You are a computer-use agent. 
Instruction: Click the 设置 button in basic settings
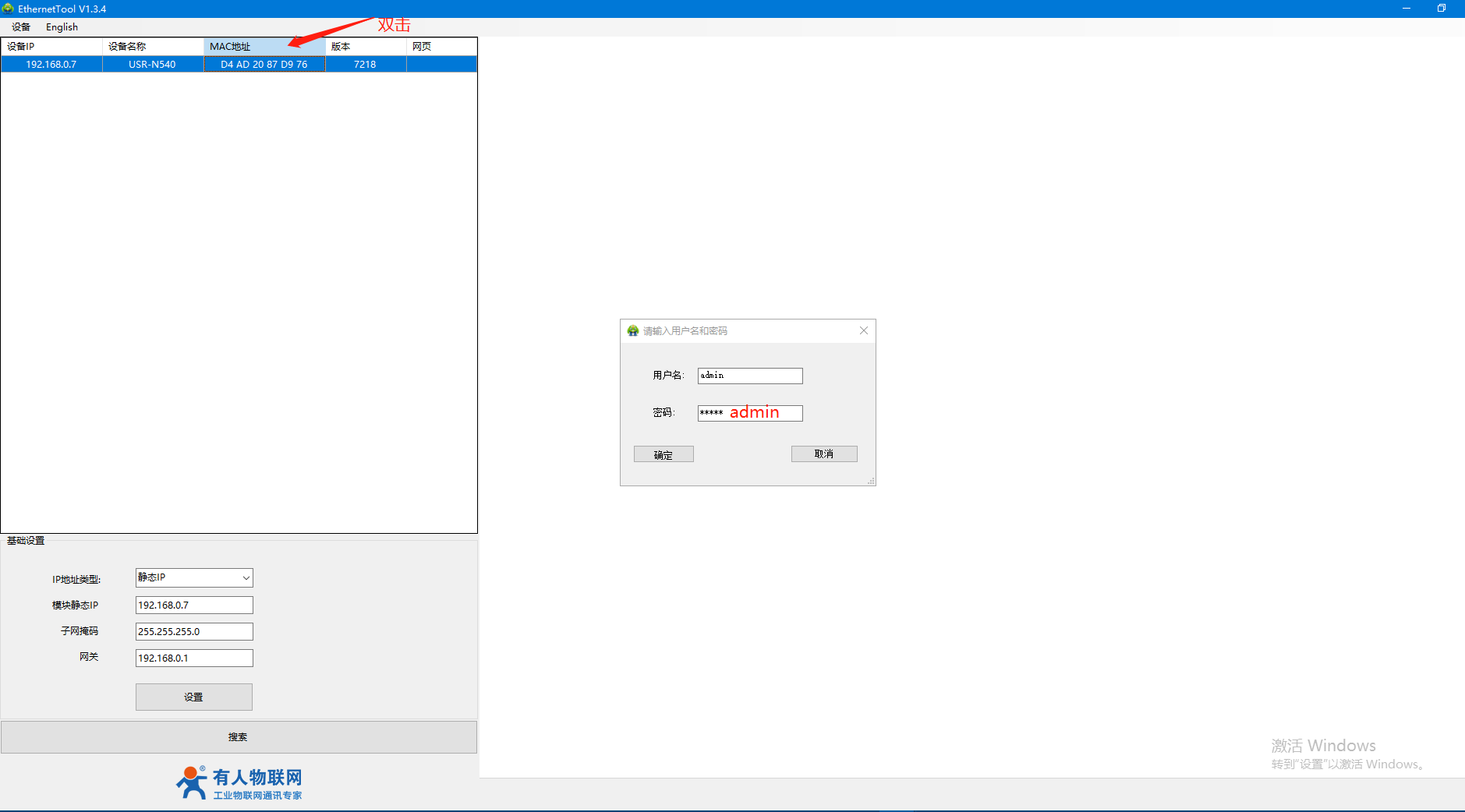point(194,697)
